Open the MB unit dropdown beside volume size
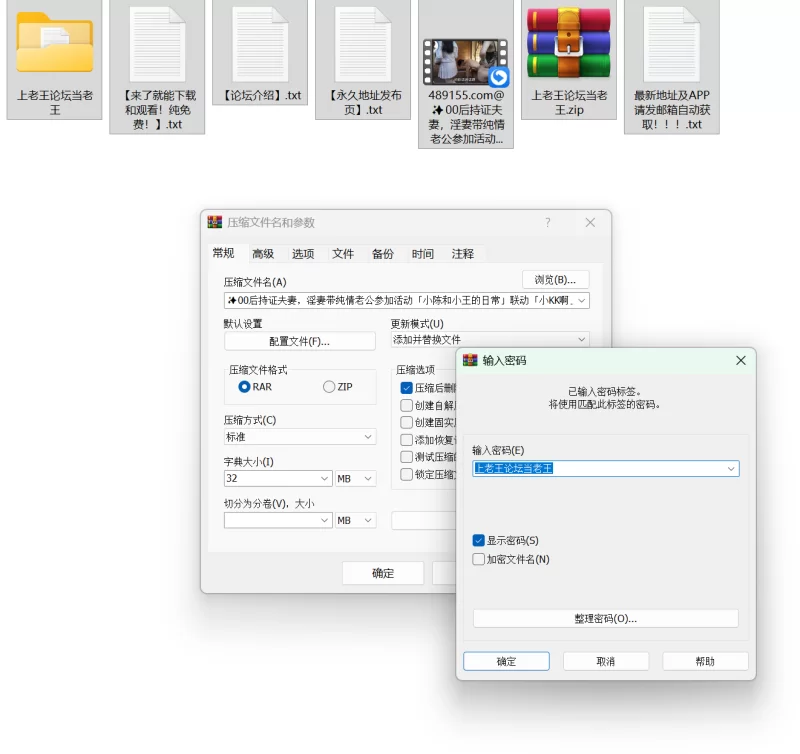800x754 pixels. click(356, 520)
